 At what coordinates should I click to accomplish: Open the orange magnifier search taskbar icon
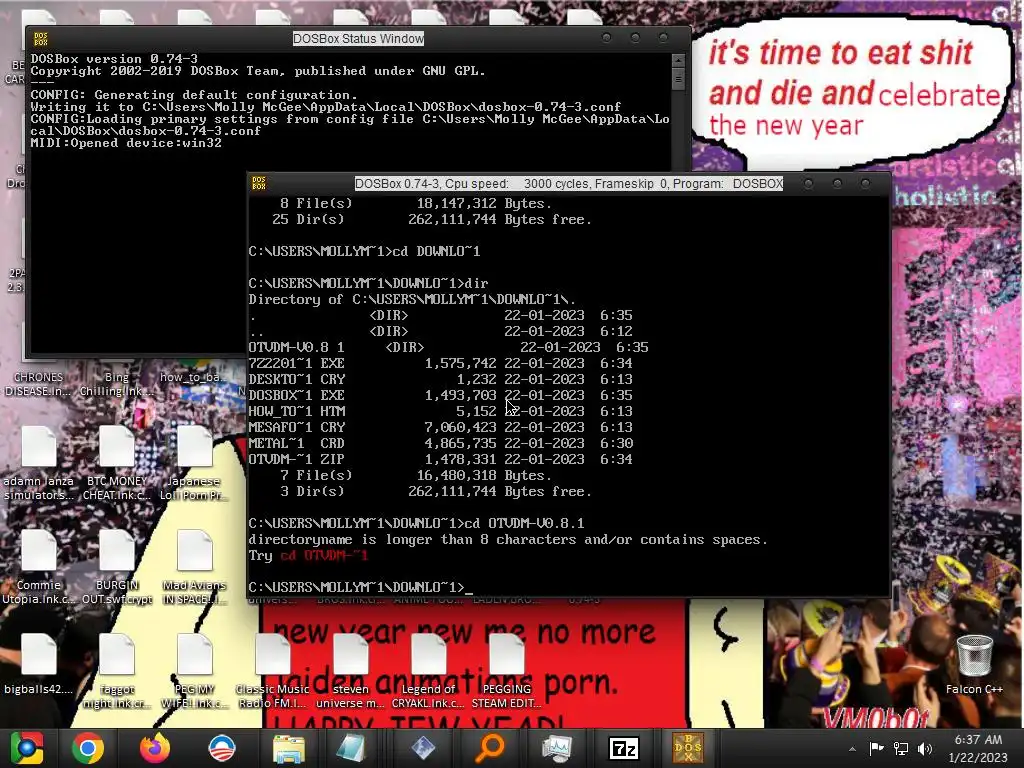pos(490,748)
